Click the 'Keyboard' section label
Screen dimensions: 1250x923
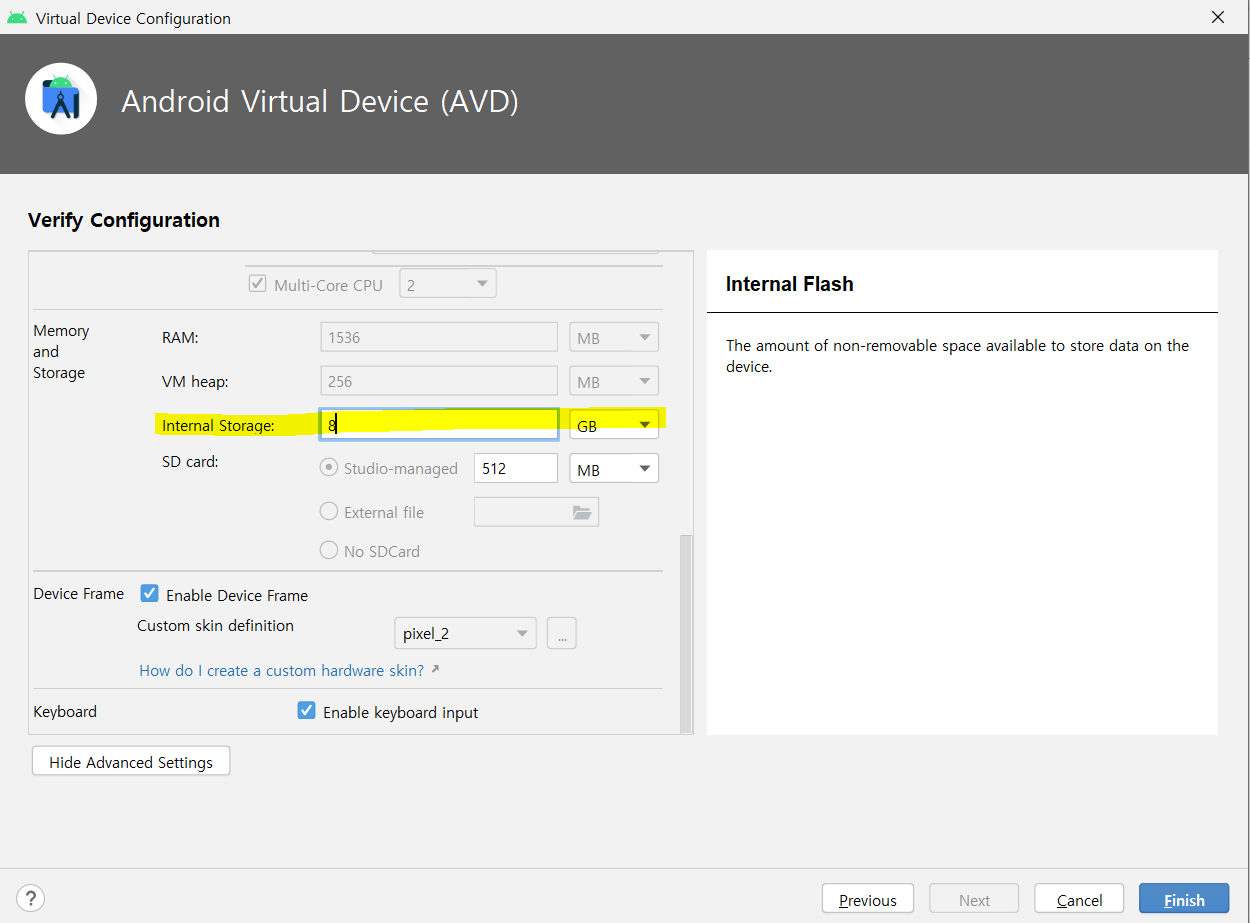coord(65,712)
